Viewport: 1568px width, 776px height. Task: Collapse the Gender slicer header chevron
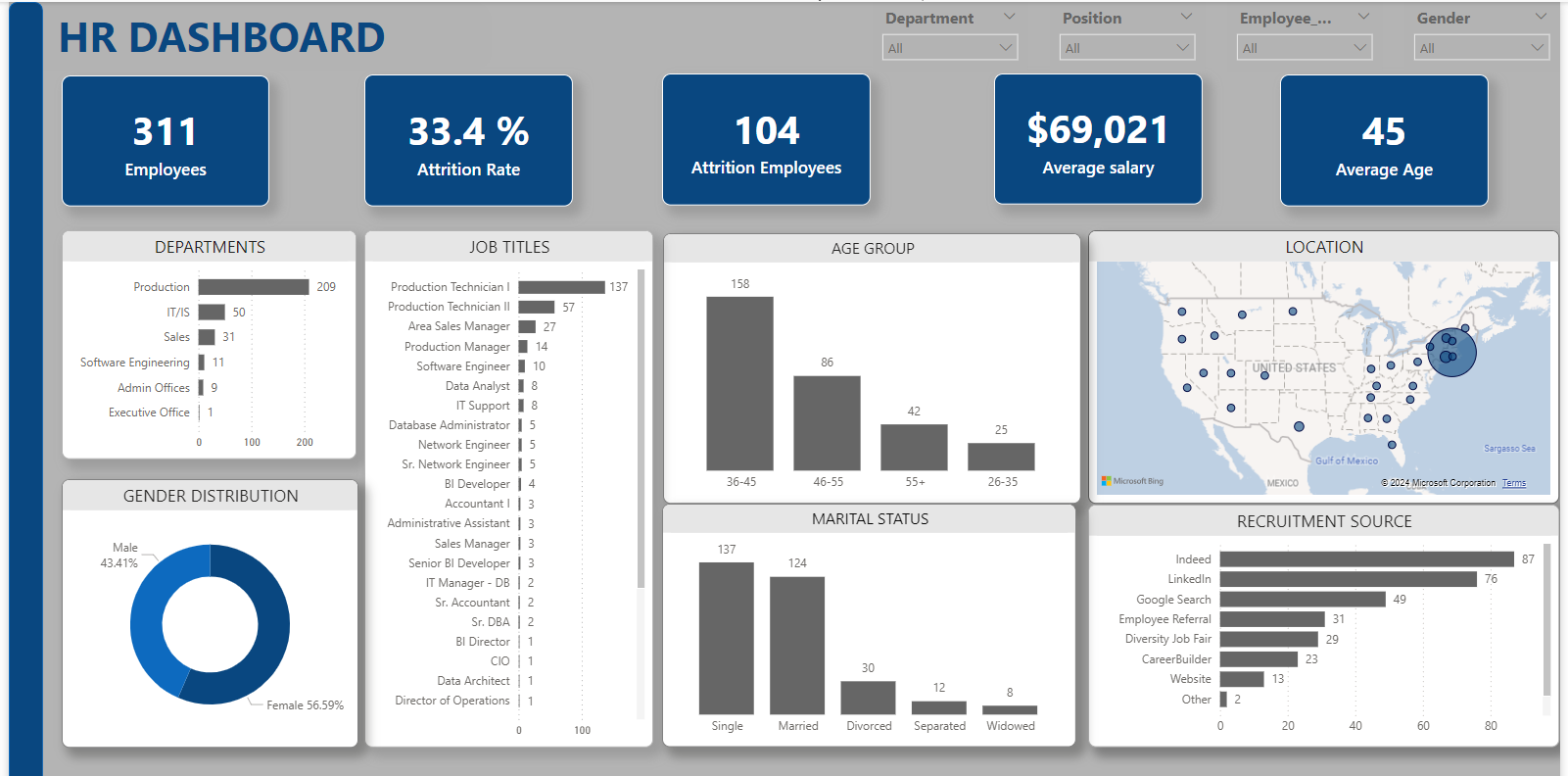1541,17
